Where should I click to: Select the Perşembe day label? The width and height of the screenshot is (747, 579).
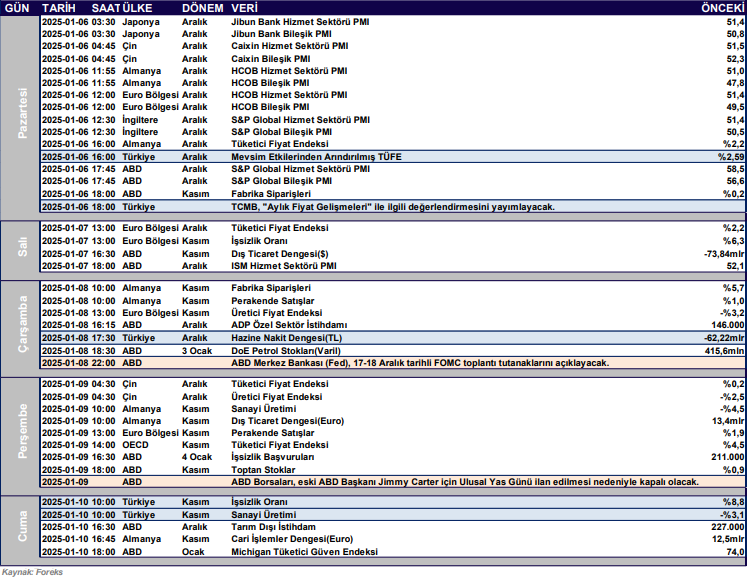click(22, 432)
